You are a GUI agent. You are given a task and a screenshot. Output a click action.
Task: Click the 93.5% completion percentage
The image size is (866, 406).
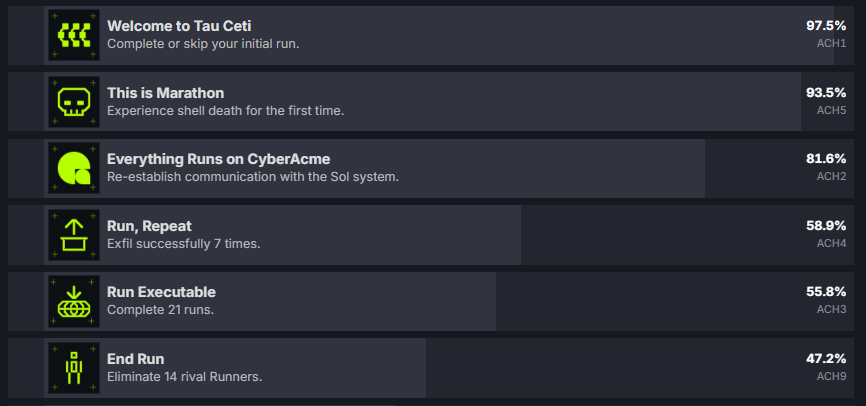click(x=826, y=92)
